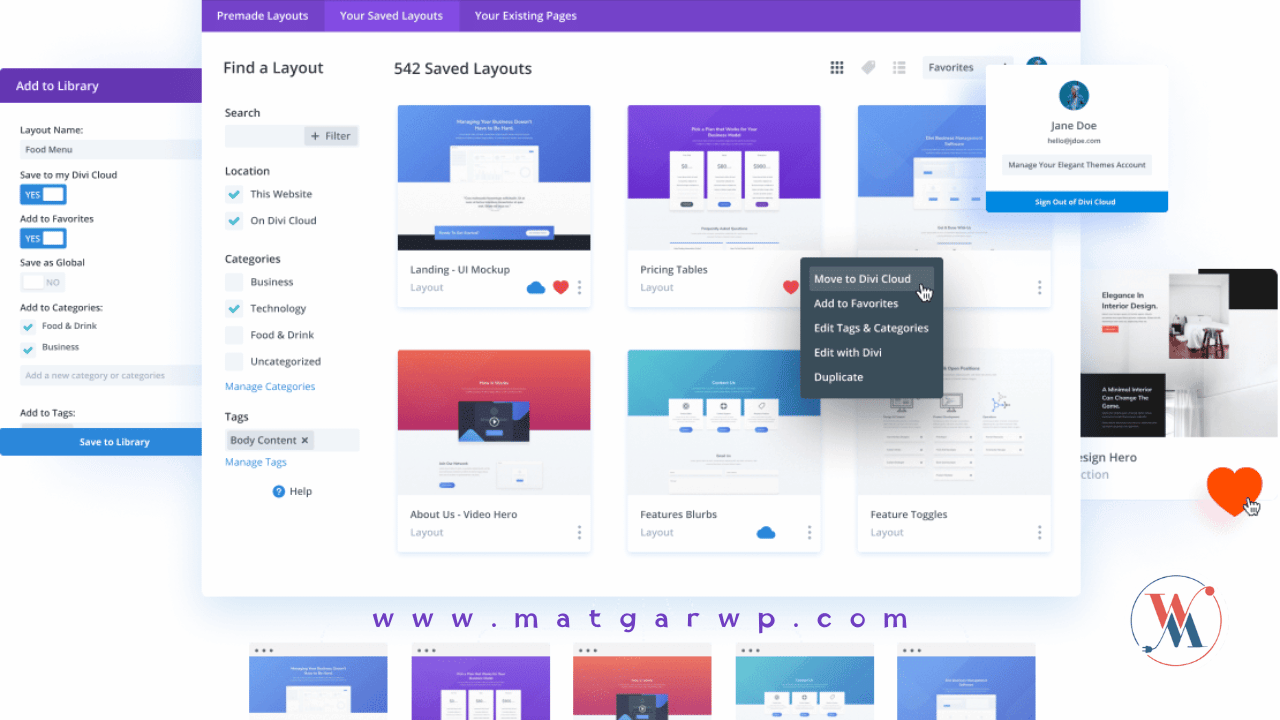Open three-dot menu on About Us - Video Hero

579,533
